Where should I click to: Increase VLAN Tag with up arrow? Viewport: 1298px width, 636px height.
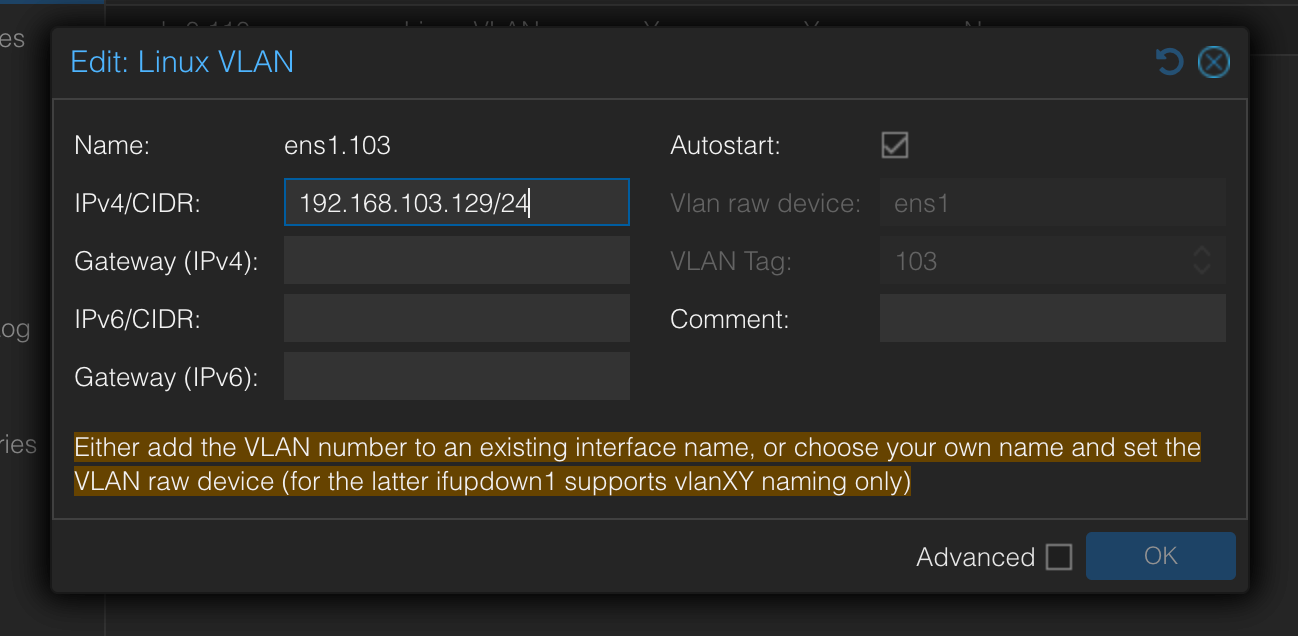pos(1203,251)
